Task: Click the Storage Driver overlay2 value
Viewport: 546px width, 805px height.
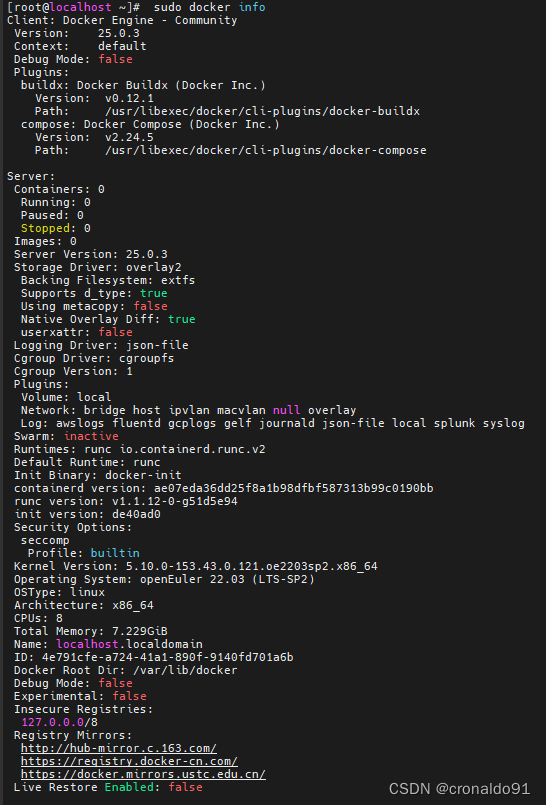Action: pyautogui.click(x=153, y=267)
